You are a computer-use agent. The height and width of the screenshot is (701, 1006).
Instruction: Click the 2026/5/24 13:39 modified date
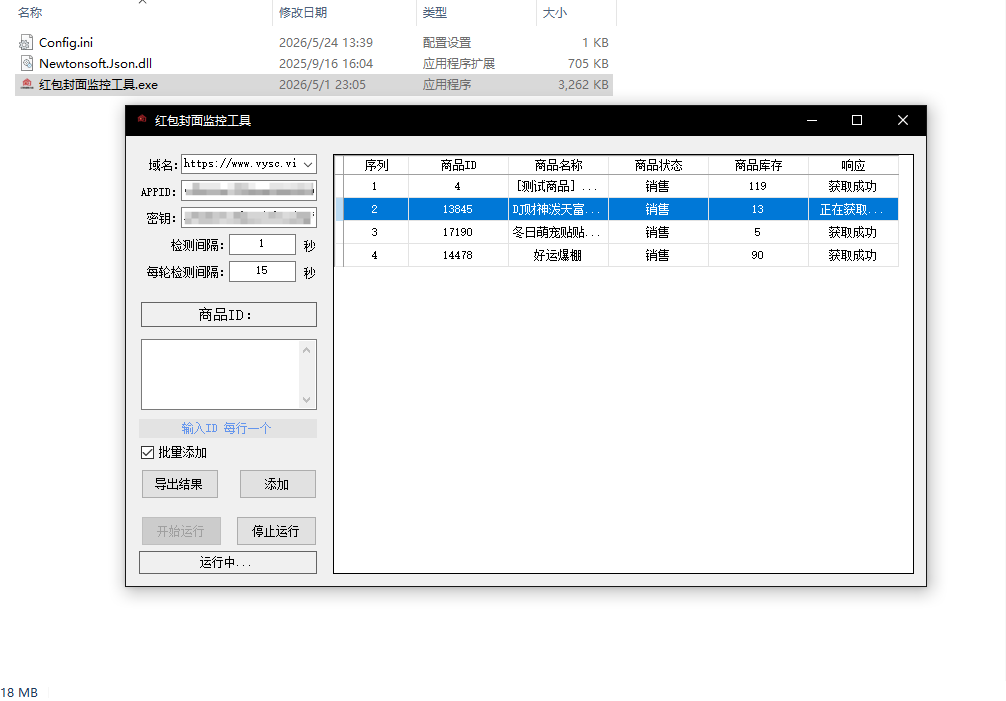click(326, 42)
